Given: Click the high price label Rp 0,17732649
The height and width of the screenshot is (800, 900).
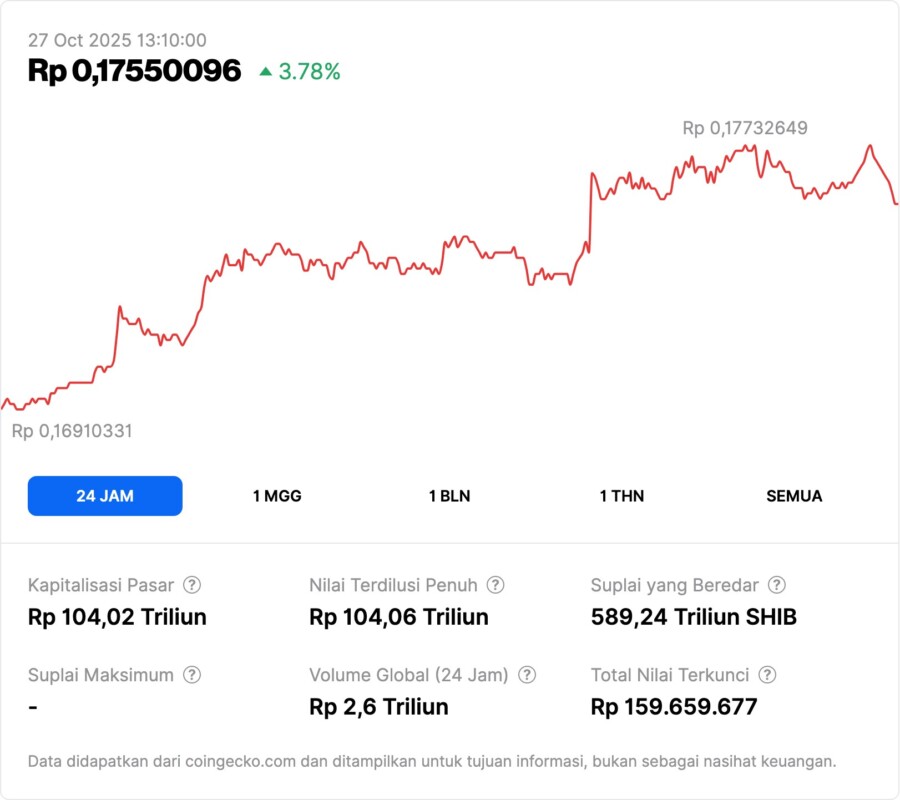Looking at the screenshot, I should pyautogui.click(x=745, y=128).
